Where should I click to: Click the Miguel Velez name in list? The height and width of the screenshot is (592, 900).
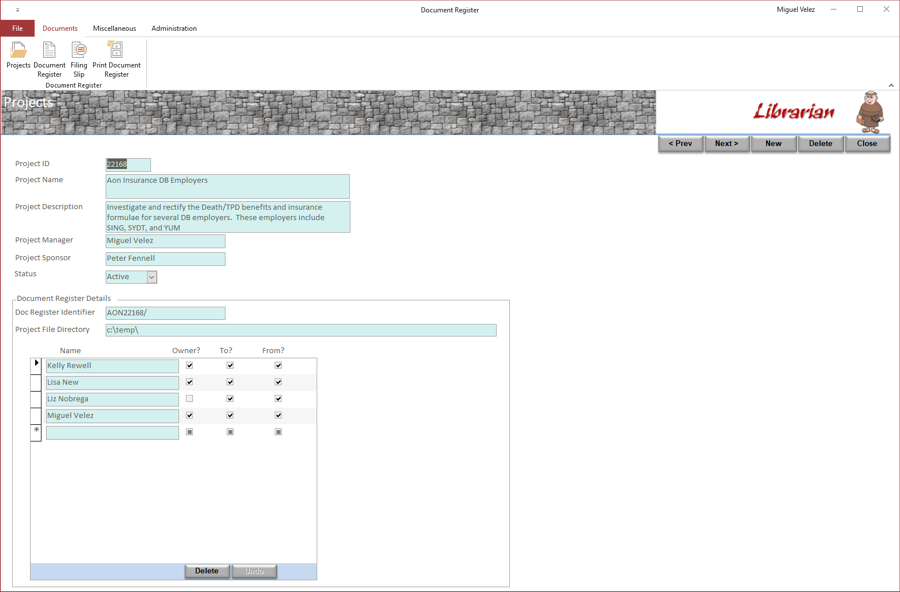pyautogui.click(x=112, y=416)
